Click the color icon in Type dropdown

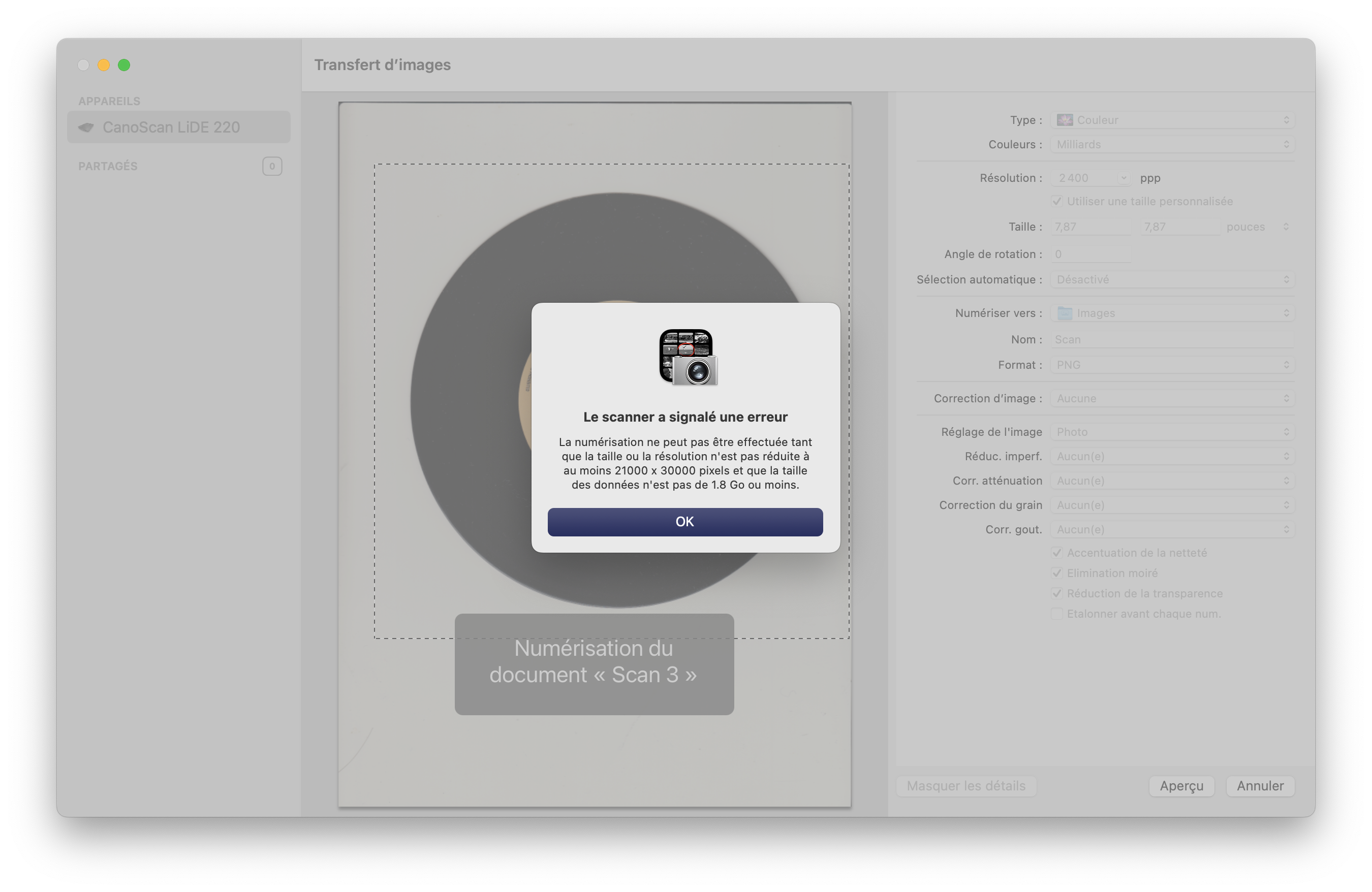pyautogui.click(x=1064, y=120)
